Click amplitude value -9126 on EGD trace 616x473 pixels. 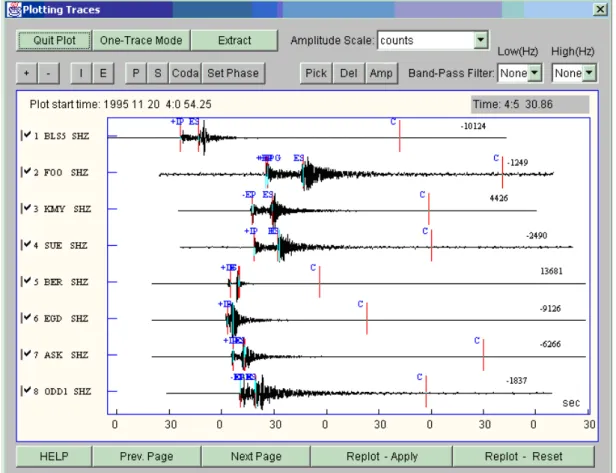point(550,309)
